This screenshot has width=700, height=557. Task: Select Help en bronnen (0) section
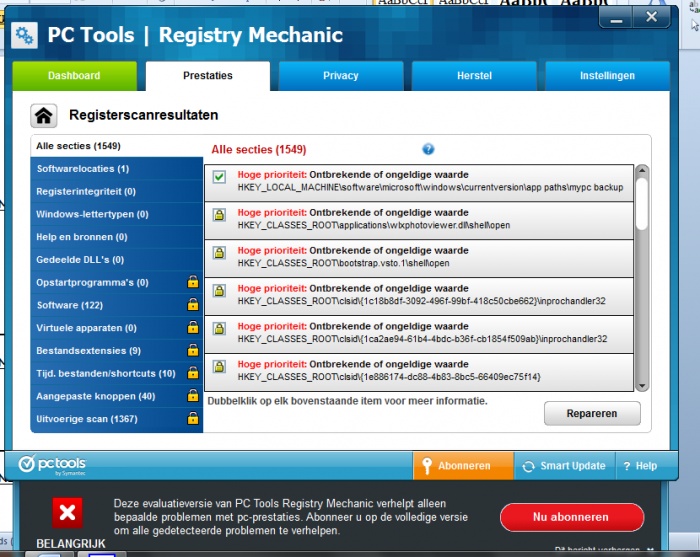pyautogui.click(x=117, y=237)
